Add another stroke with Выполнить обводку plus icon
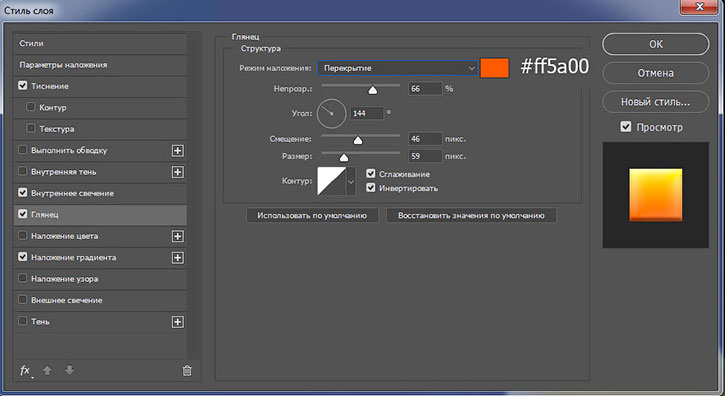 (178, 151)
